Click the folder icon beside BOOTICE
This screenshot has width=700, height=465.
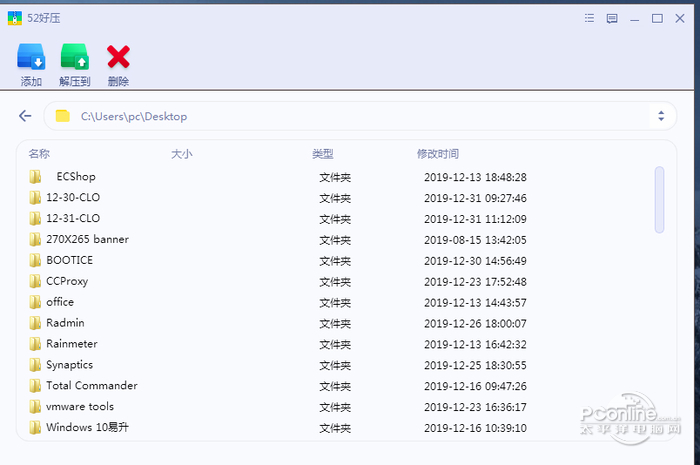click(x=35, y=261)
